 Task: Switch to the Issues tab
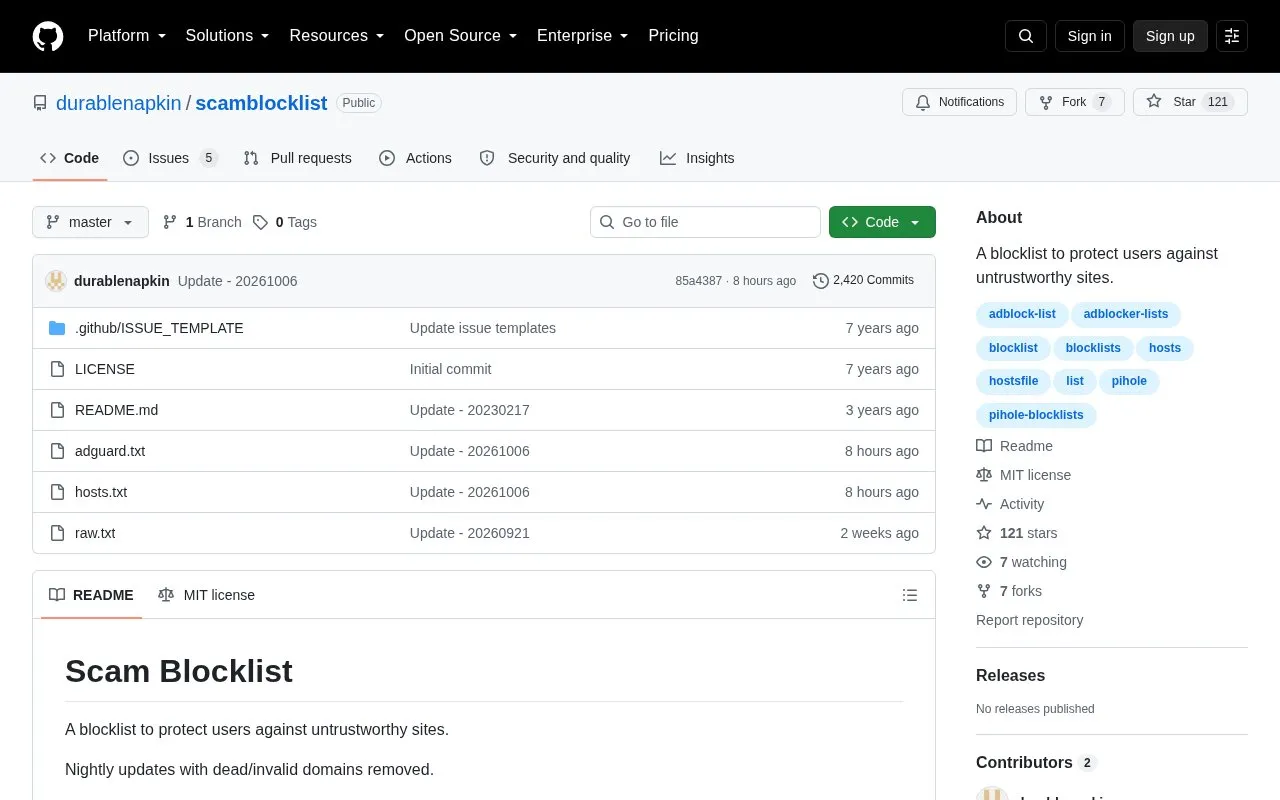[170, 158]
